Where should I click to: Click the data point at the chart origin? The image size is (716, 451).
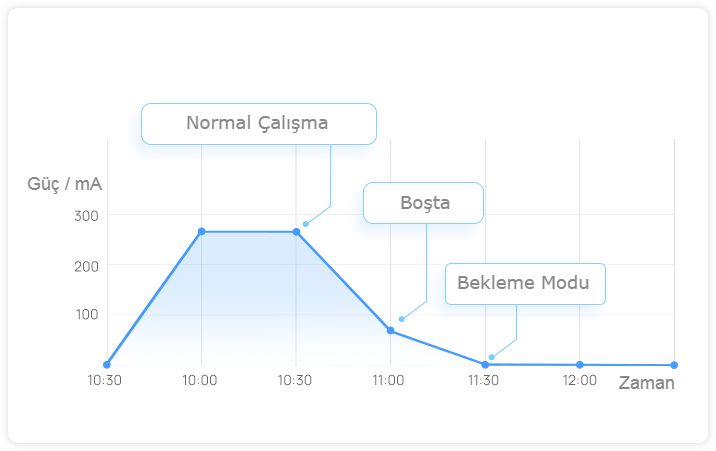point(107,364)
